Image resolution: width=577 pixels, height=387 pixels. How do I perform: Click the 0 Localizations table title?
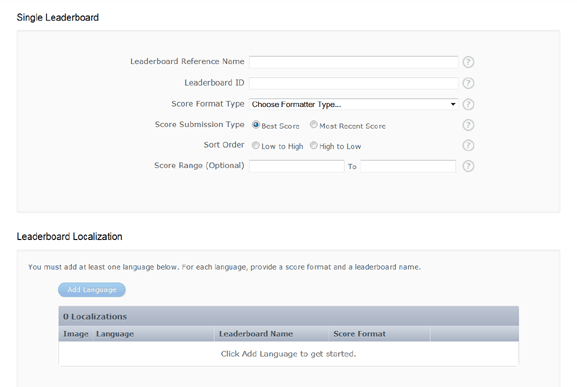(95, 317)
